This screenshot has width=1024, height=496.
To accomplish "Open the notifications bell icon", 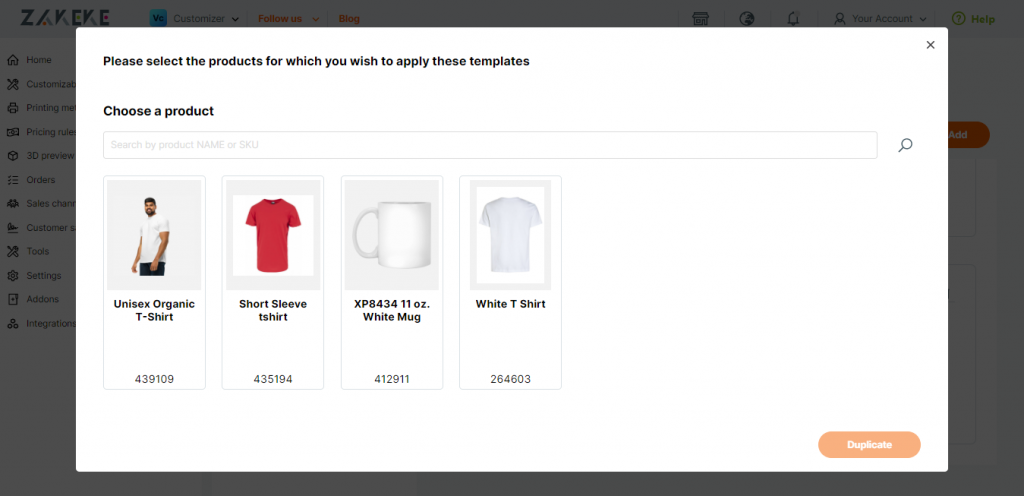I will [793, 19].
